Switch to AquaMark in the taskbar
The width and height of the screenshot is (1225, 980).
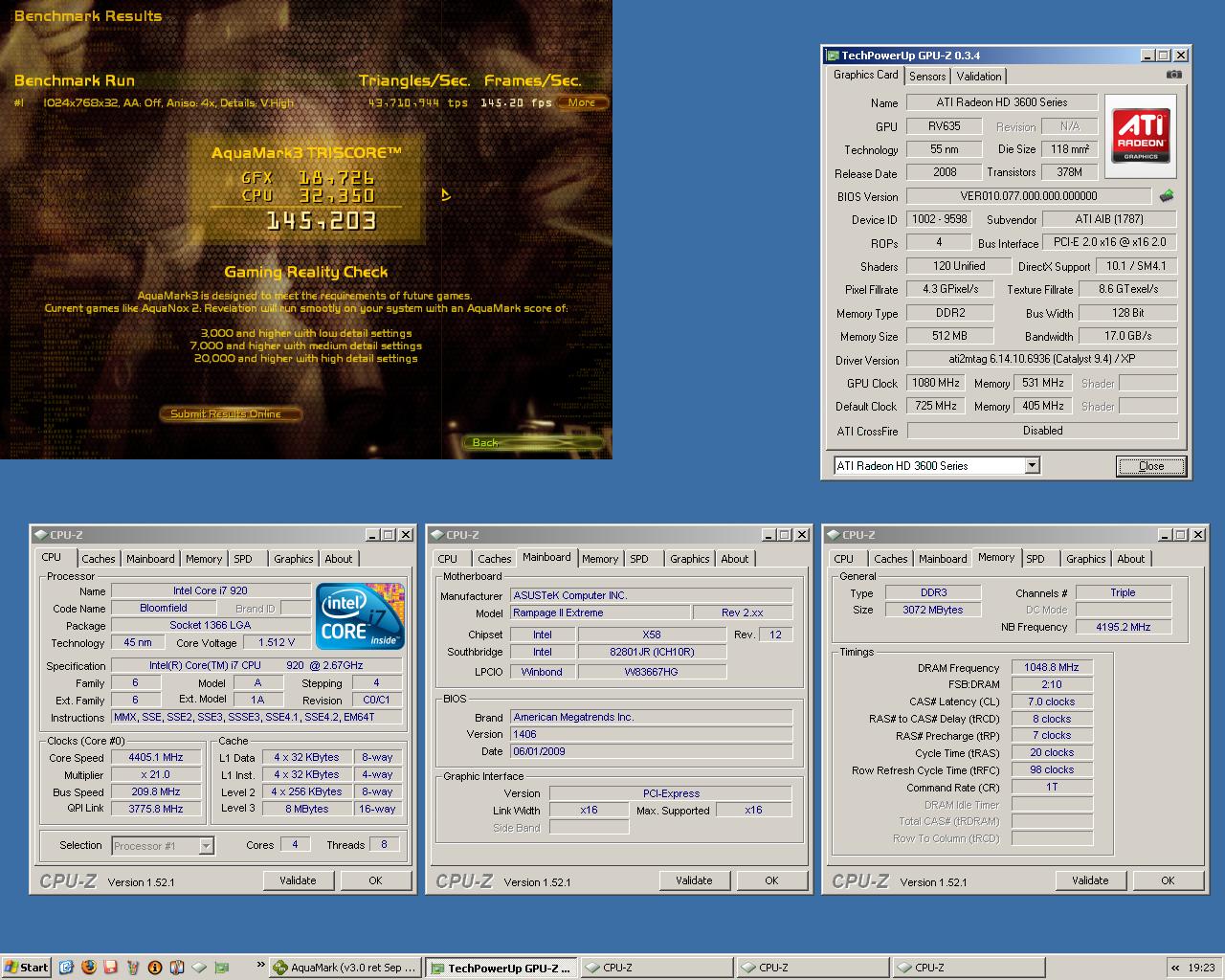345,968
